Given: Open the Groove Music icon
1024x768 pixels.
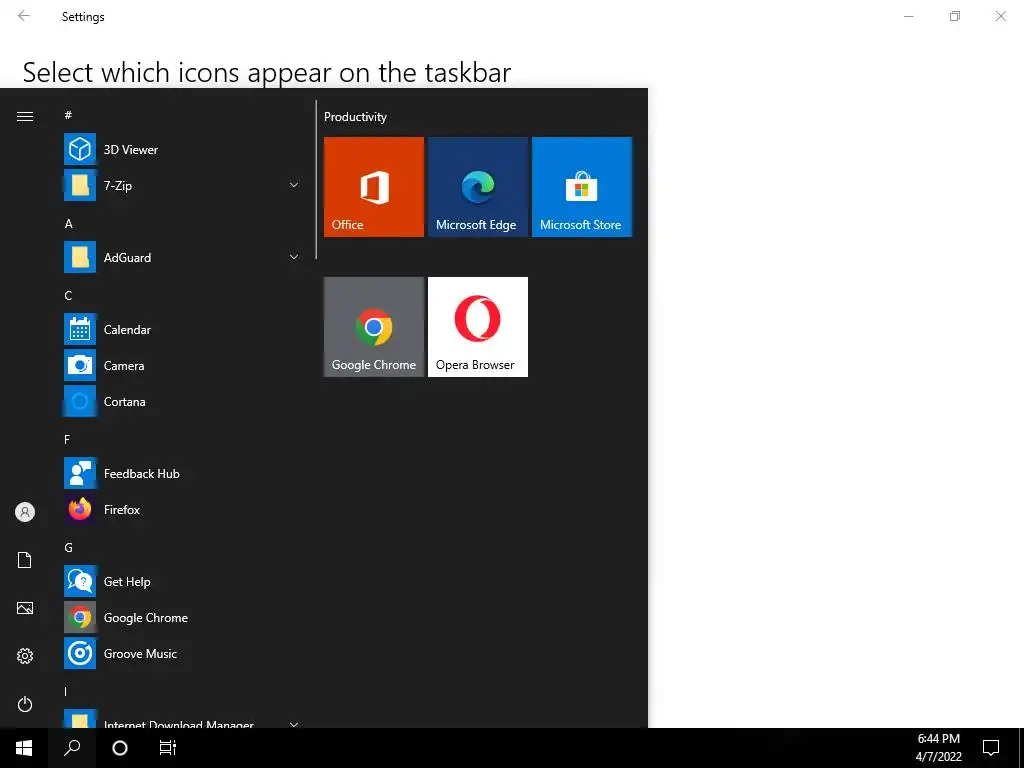Looking at the screenshot, I should [x=80, y=654].
